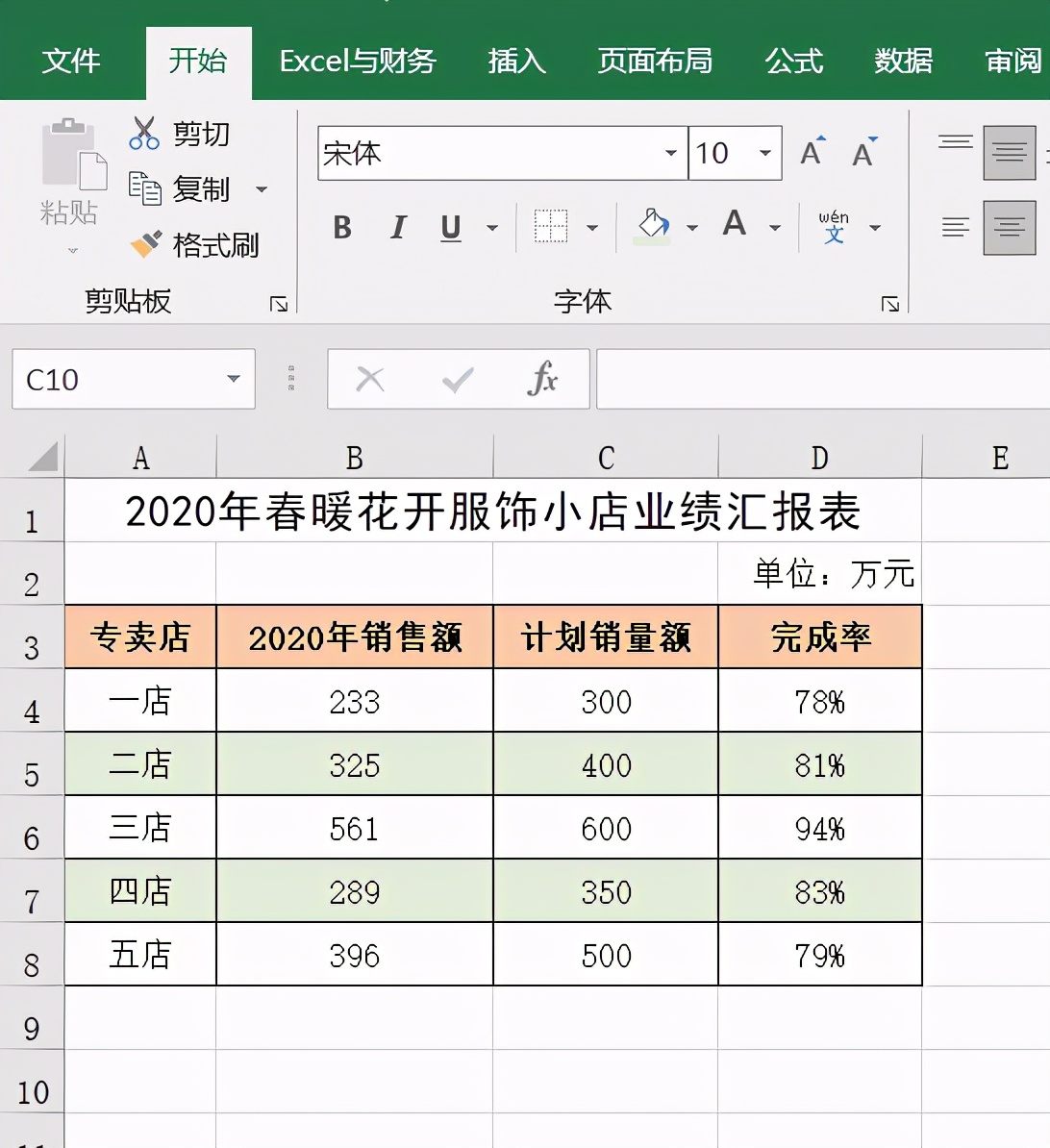Image resolution: width=1050 pixels, height=1148 pixels.
Task: Toggle bold formatting with the B icon
Action: pyautogui.click(x=341, y=228)
